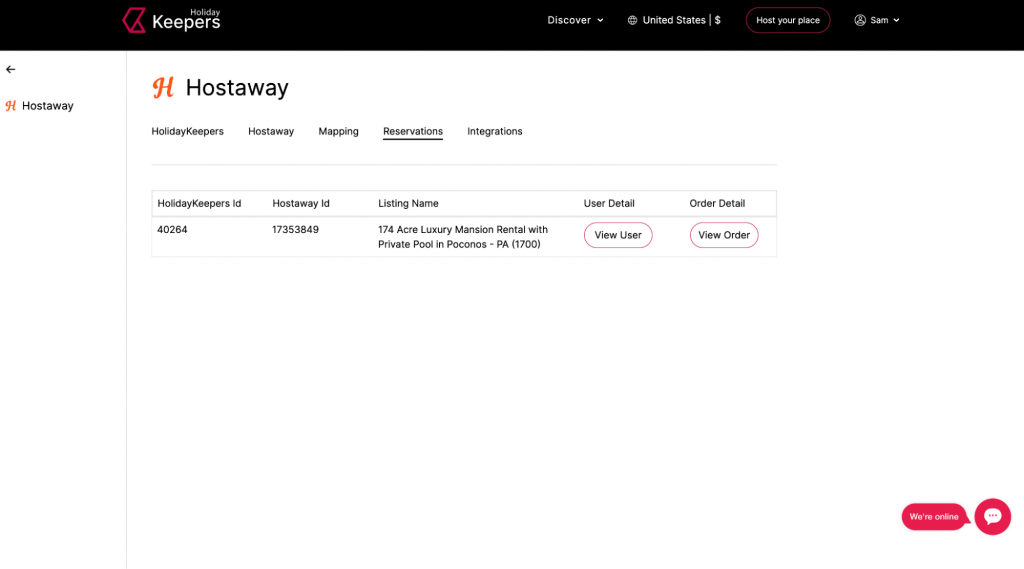
Task: Click the HolidayKeepers Id value 40264
Action: click(172, 229)
